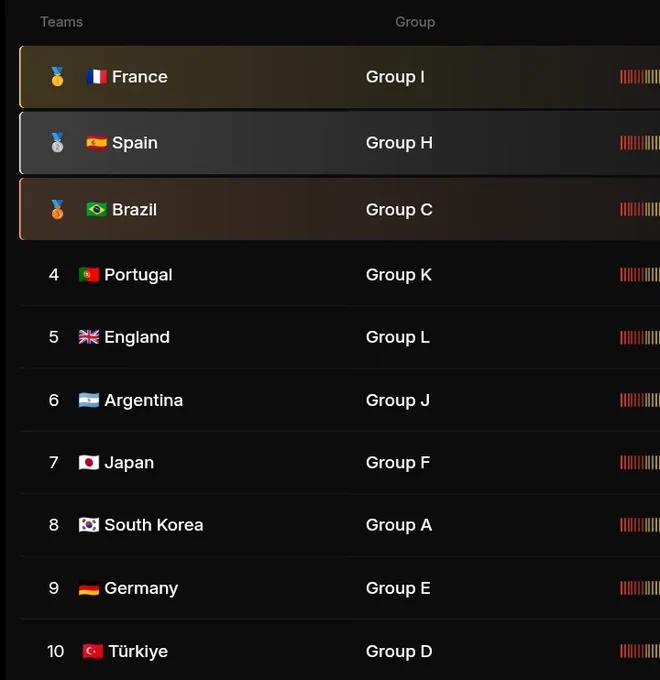Click the Türkiye flag icon
This screenshot has height=680, width=660.
[93, 651]
